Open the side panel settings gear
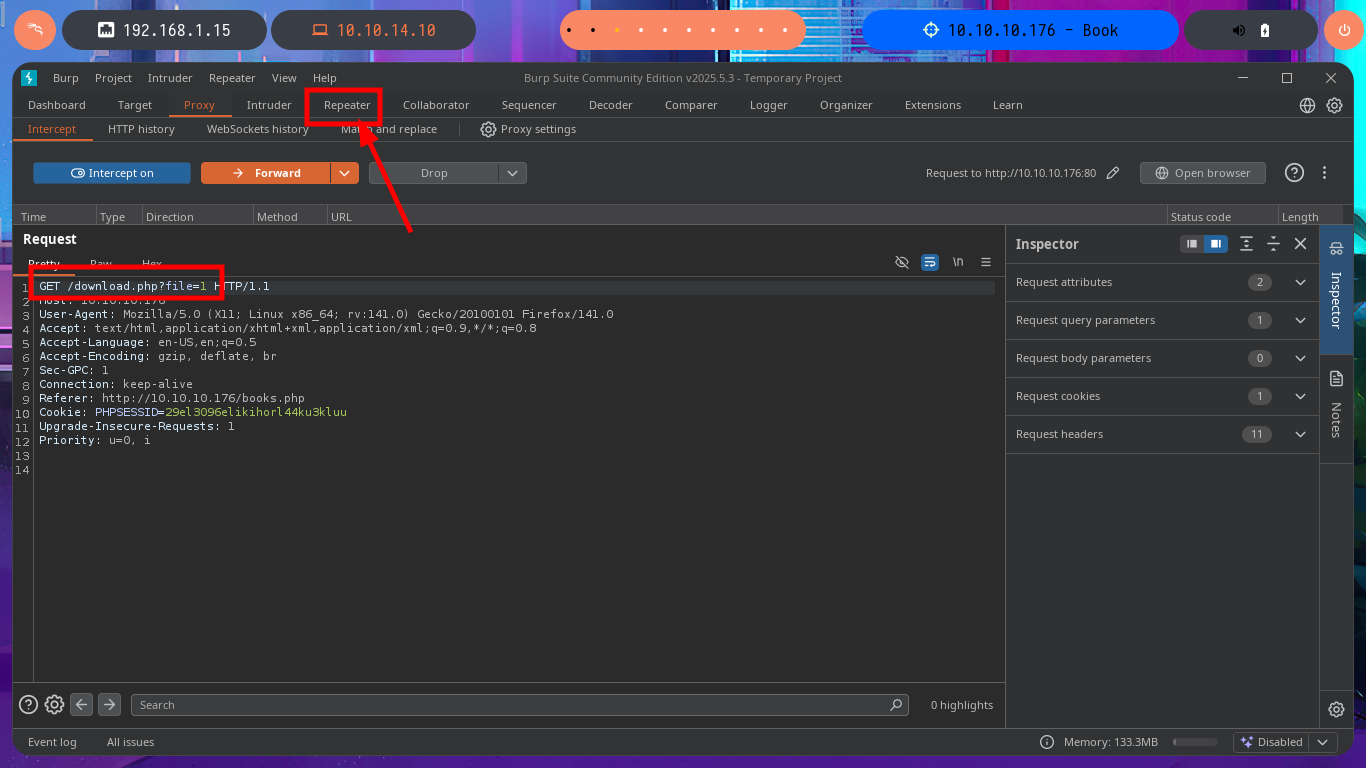1366x768 pixels. tap(1336, 709)
